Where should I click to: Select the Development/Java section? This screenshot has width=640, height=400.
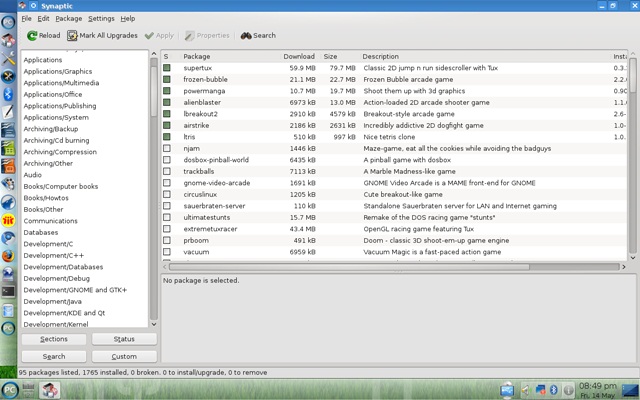pyautogui.click(x=52, y=301)
